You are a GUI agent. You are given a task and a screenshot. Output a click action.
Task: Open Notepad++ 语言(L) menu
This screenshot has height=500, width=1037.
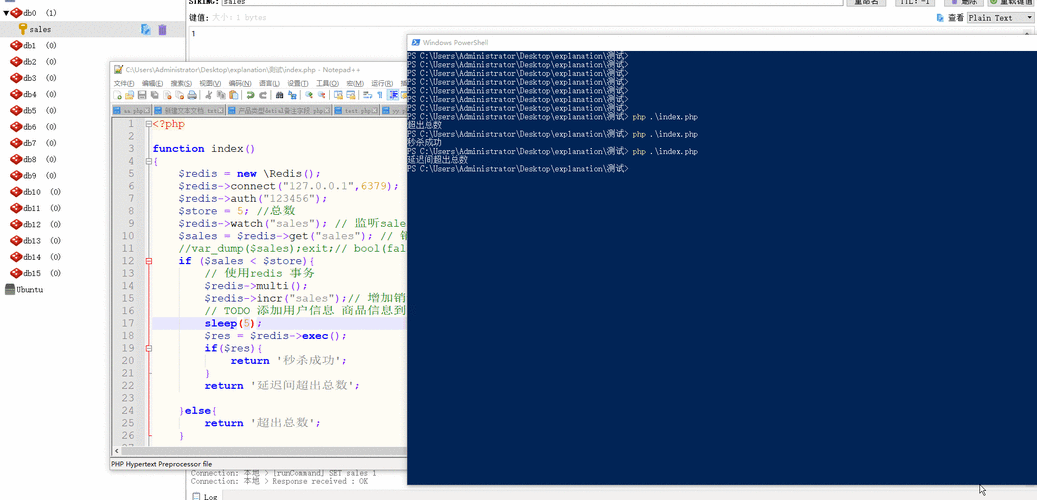coord(269,84)
